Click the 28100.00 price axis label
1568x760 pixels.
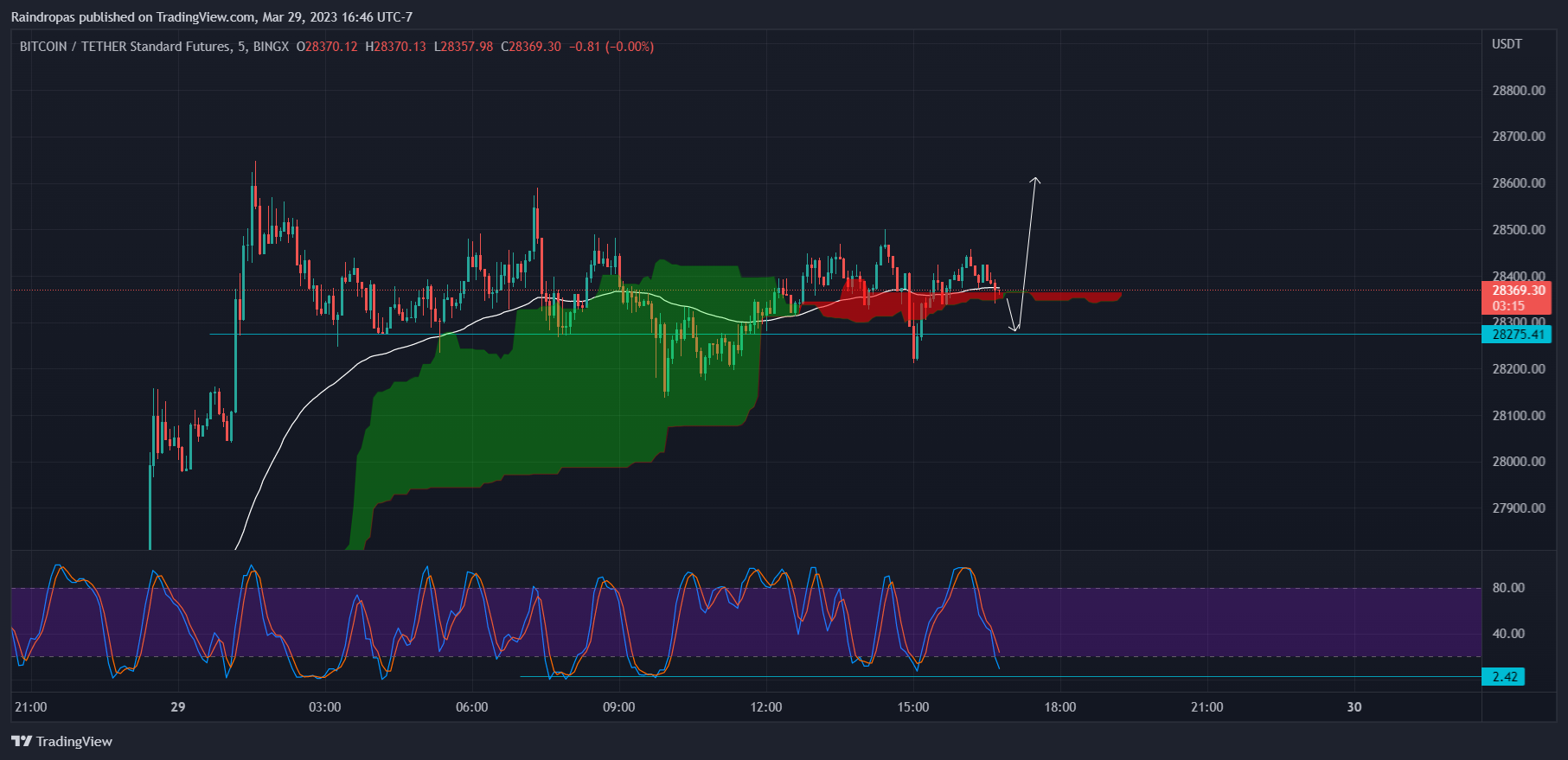(1518, 416)
